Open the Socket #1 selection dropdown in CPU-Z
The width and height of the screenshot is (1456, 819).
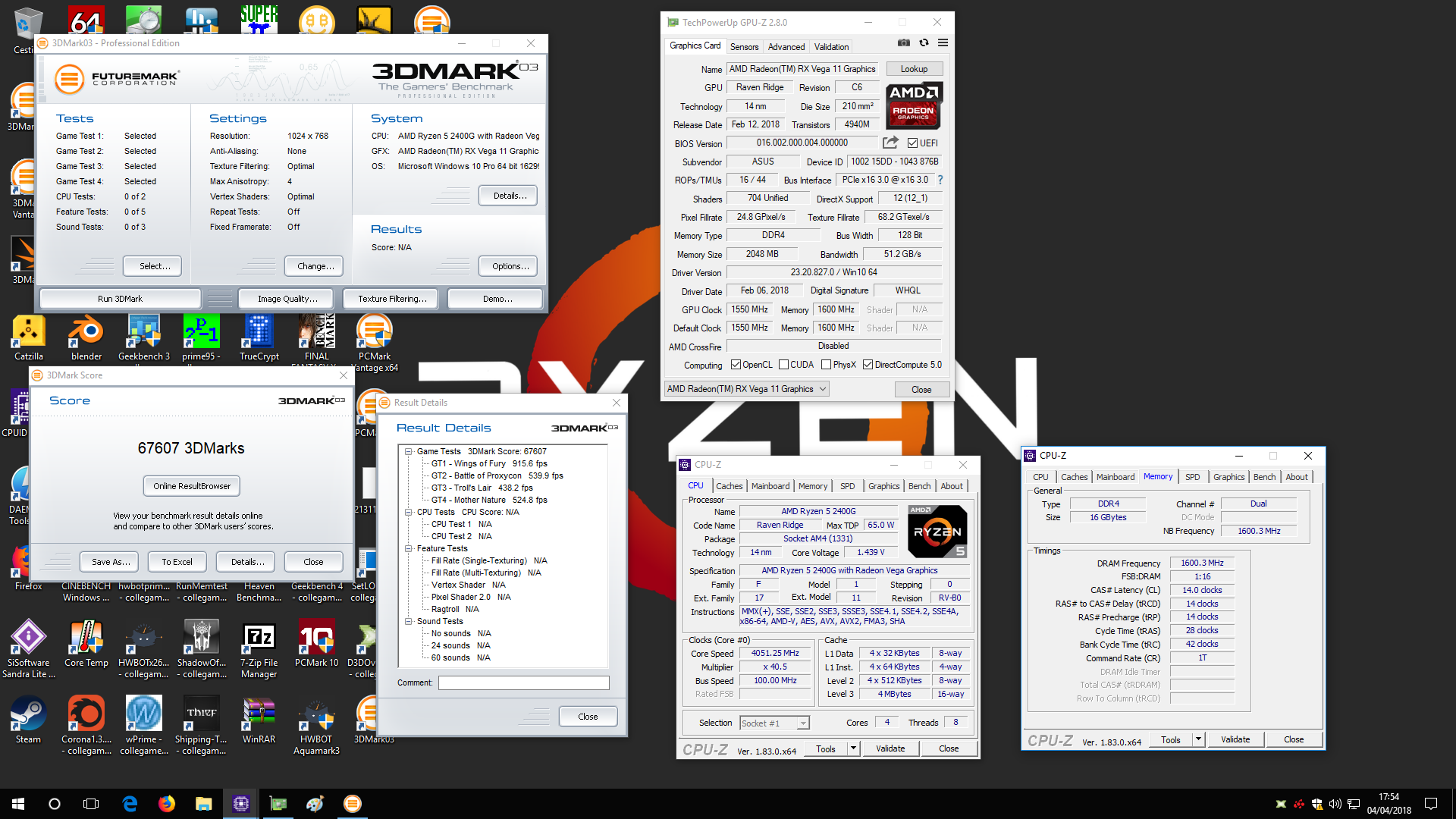click(x=774, y=723)
